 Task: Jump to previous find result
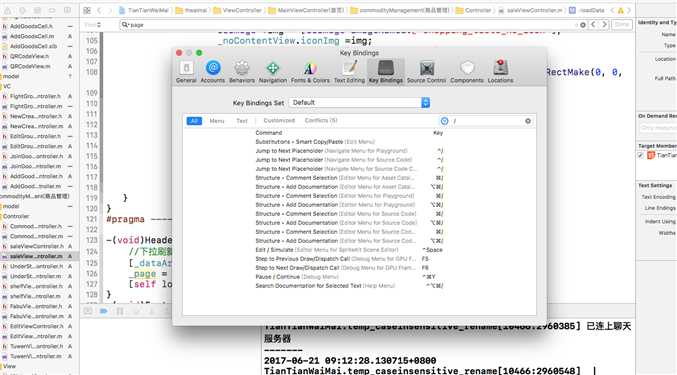(x=593, y=25)
